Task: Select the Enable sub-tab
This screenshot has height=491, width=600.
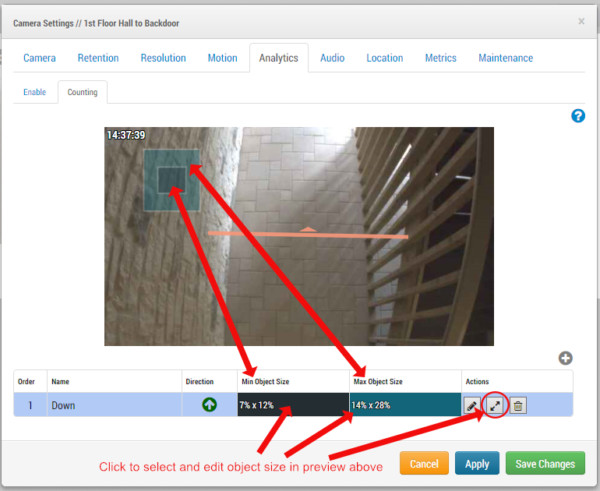Action: [35, 92]
